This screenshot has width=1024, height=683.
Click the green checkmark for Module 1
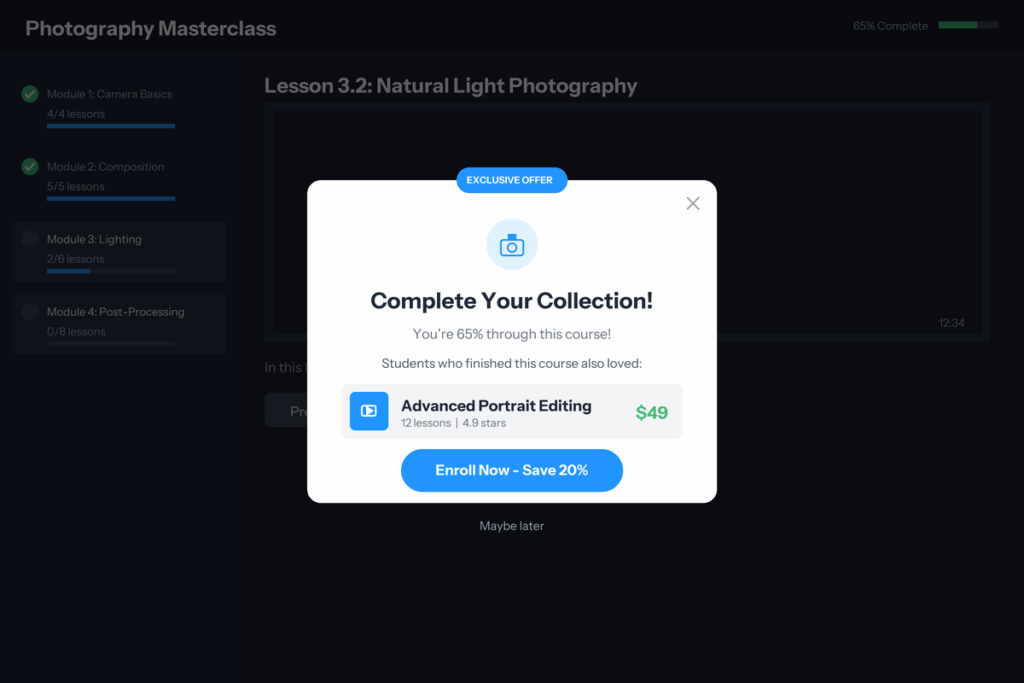30,94
